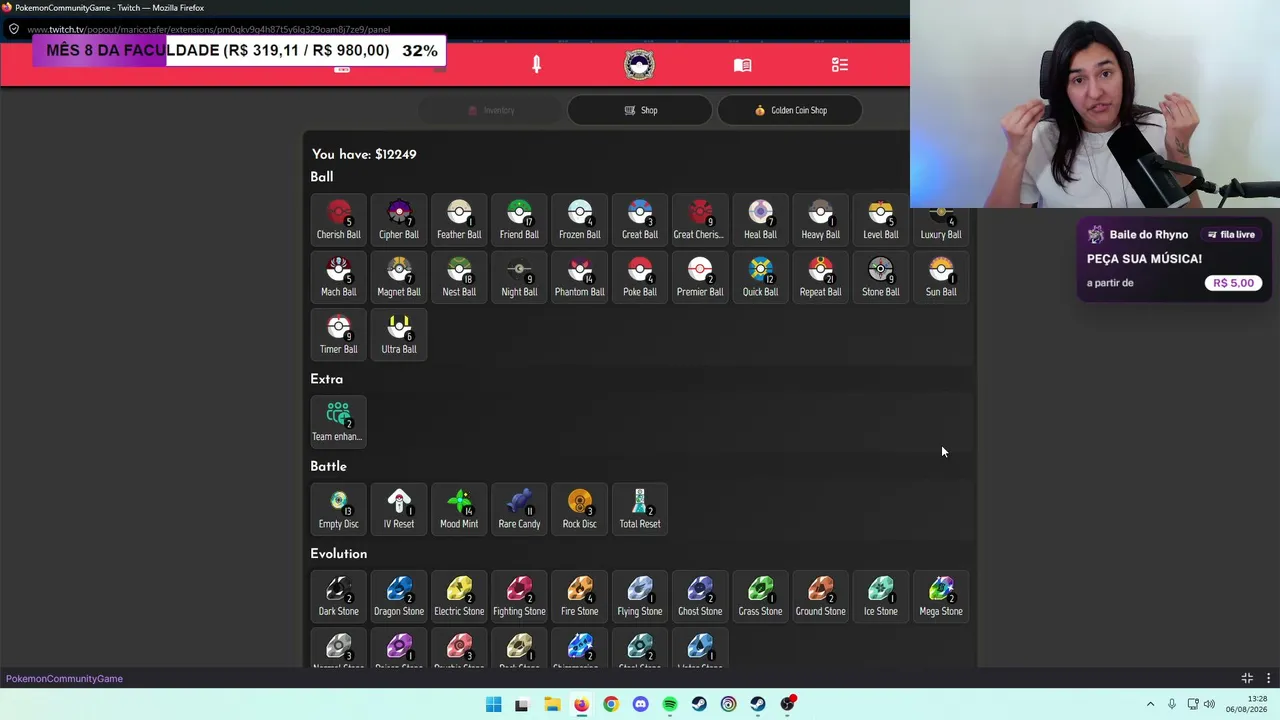Select the Frozen Ball item

(580, 220)
